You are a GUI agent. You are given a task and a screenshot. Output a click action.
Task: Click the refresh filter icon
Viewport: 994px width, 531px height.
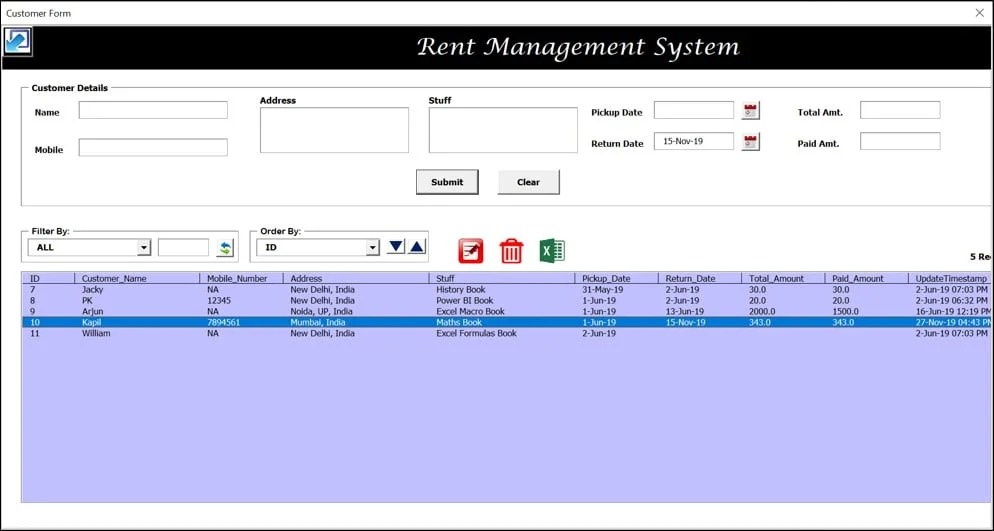point(225,248)
